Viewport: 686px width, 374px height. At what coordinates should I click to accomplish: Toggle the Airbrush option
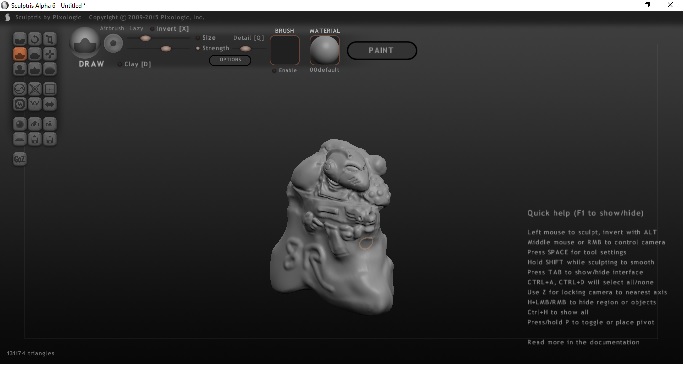click(112, 28)
